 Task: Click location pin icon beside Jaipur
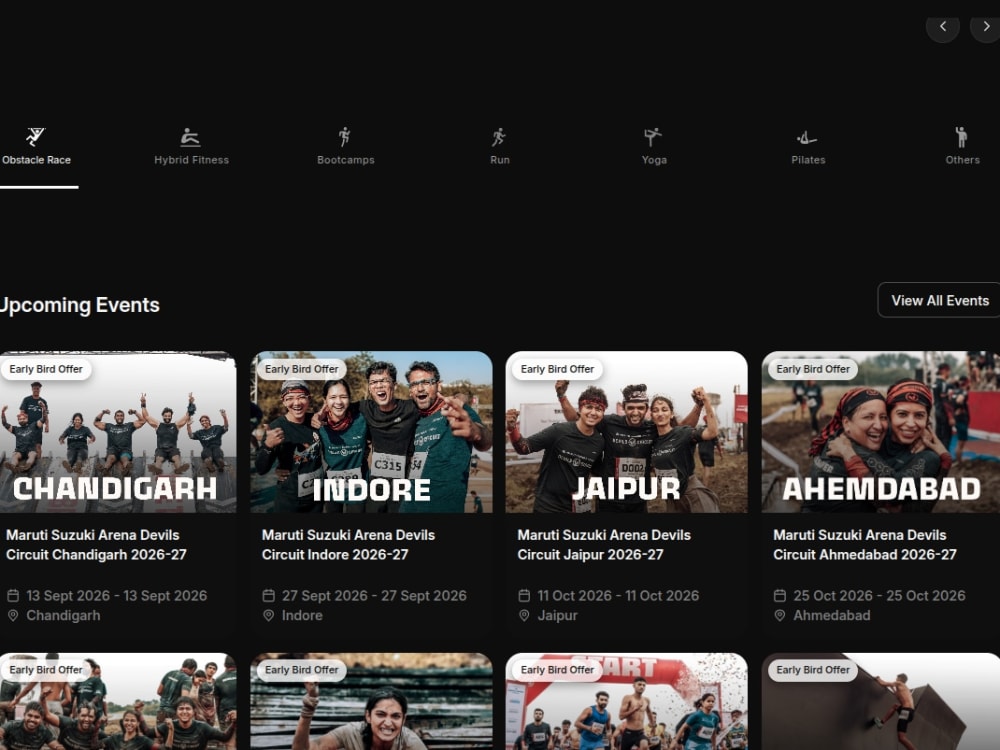coord(524,615)
